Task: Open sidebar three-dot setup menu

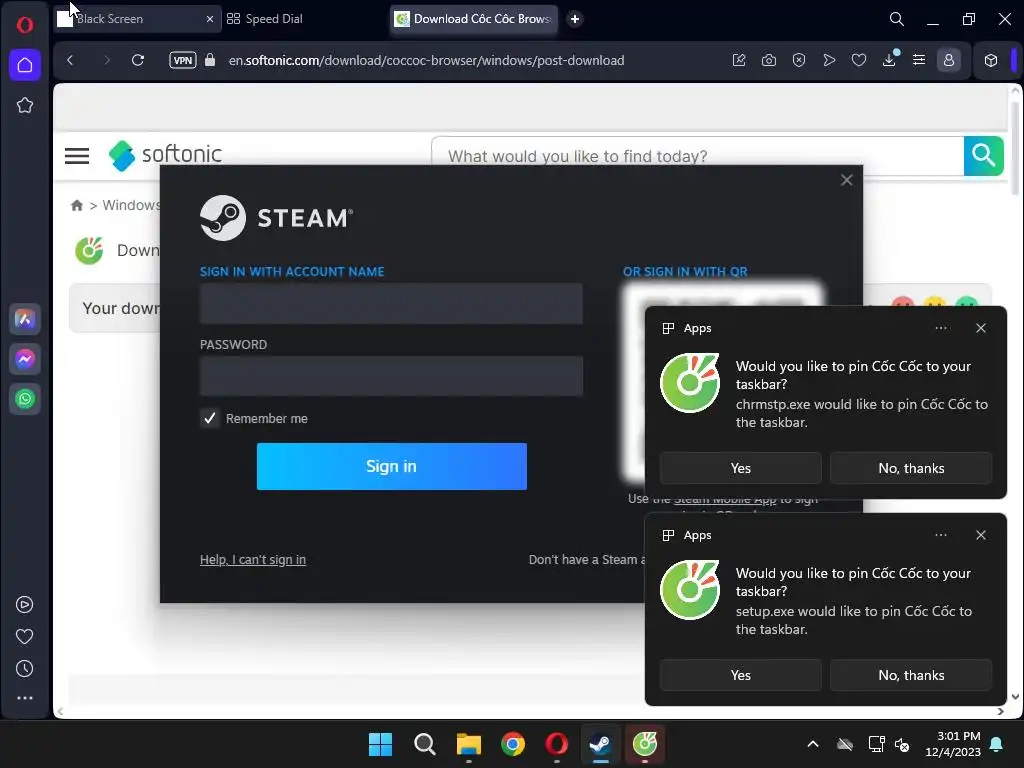Action: pyautogui.click(x=25, y=698)
